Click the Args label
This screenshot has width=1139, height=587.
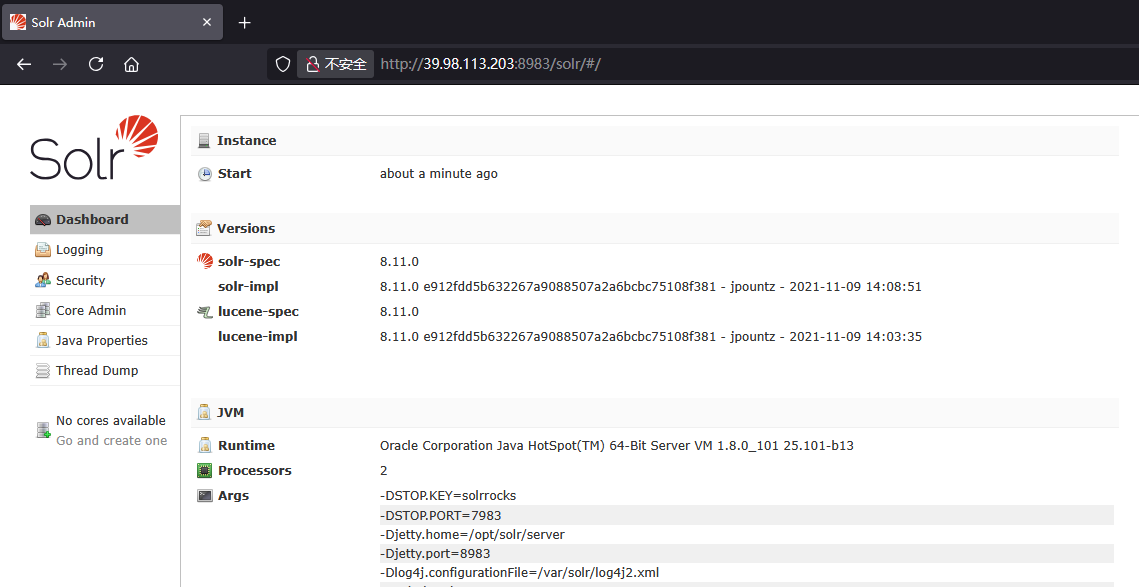[233, 495]
